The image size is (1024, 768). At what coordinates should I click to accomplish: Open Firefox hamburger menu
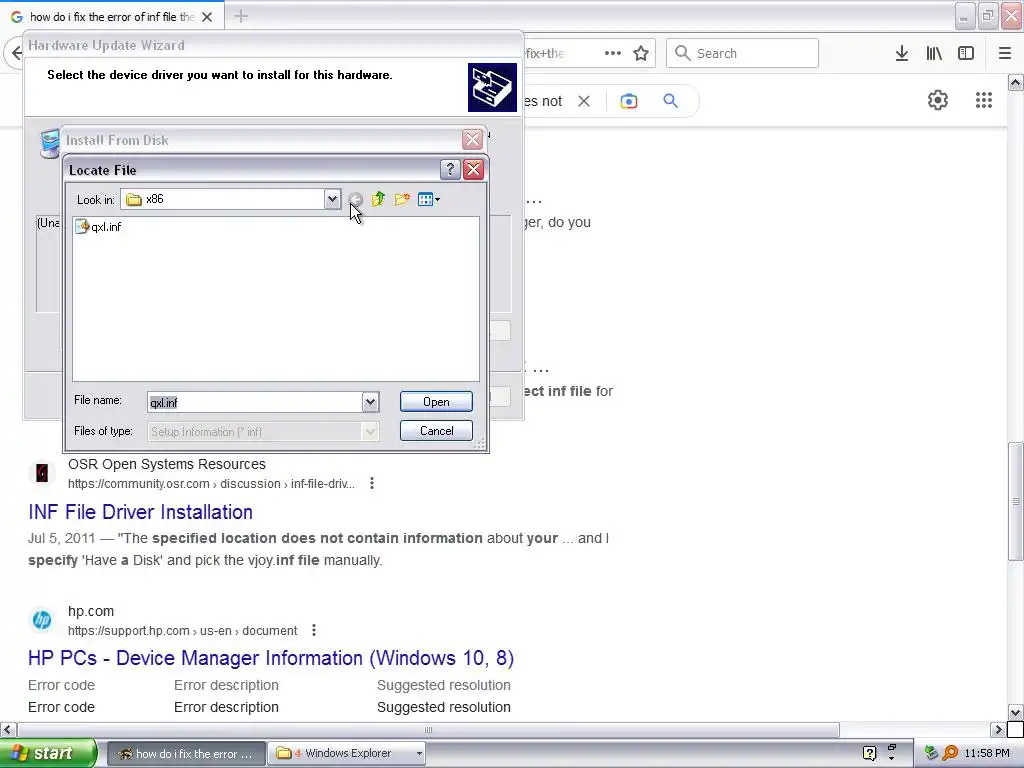point(1005,53)
